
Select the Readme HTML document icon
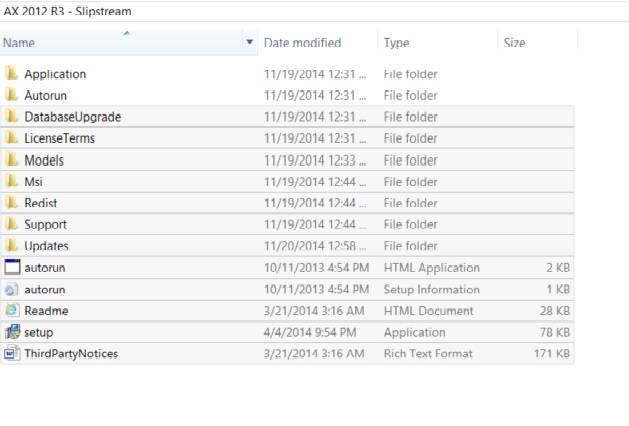pos(12,310)
